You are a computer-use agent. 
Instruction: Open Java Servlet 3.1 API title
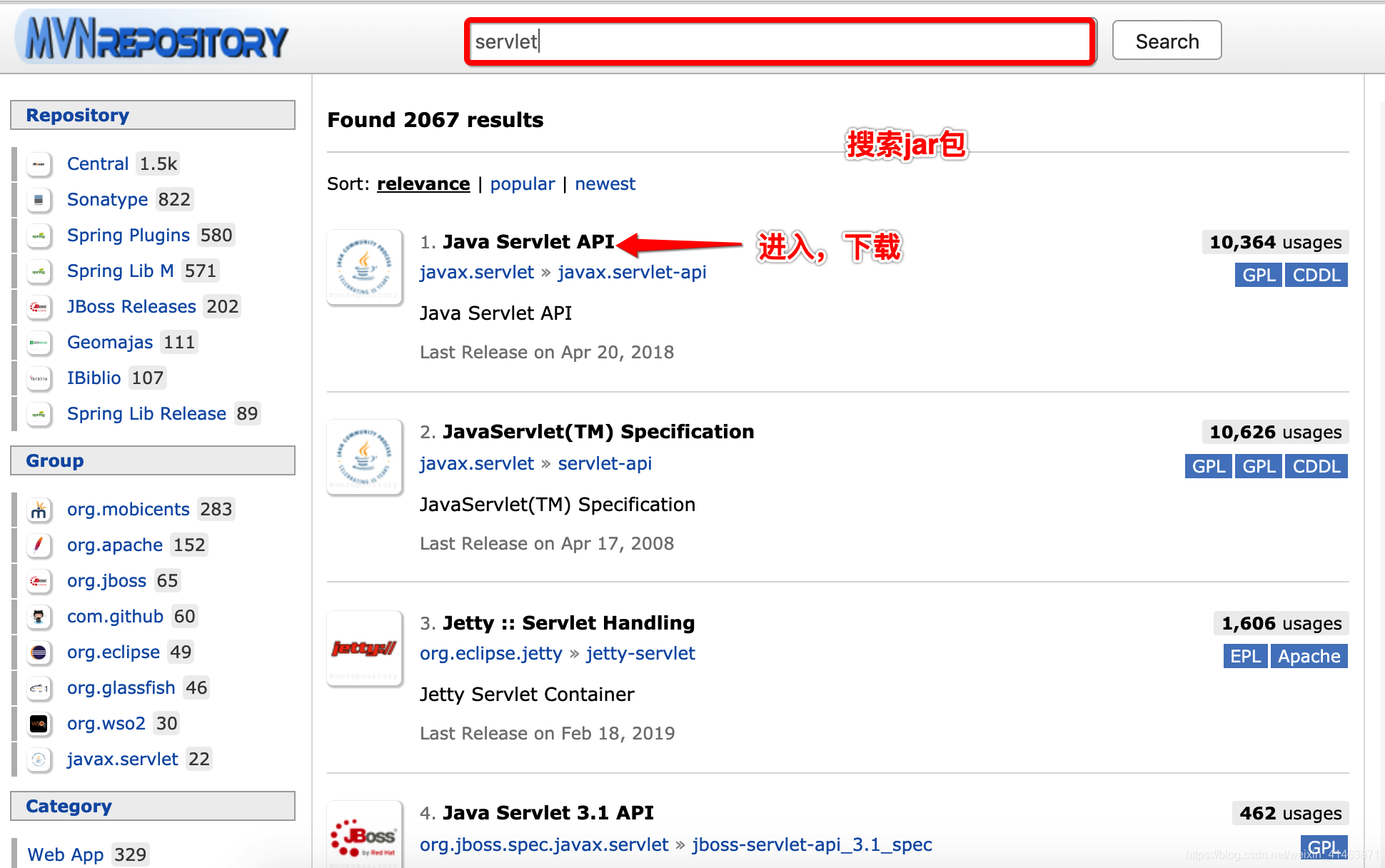[x=548, y=813]
